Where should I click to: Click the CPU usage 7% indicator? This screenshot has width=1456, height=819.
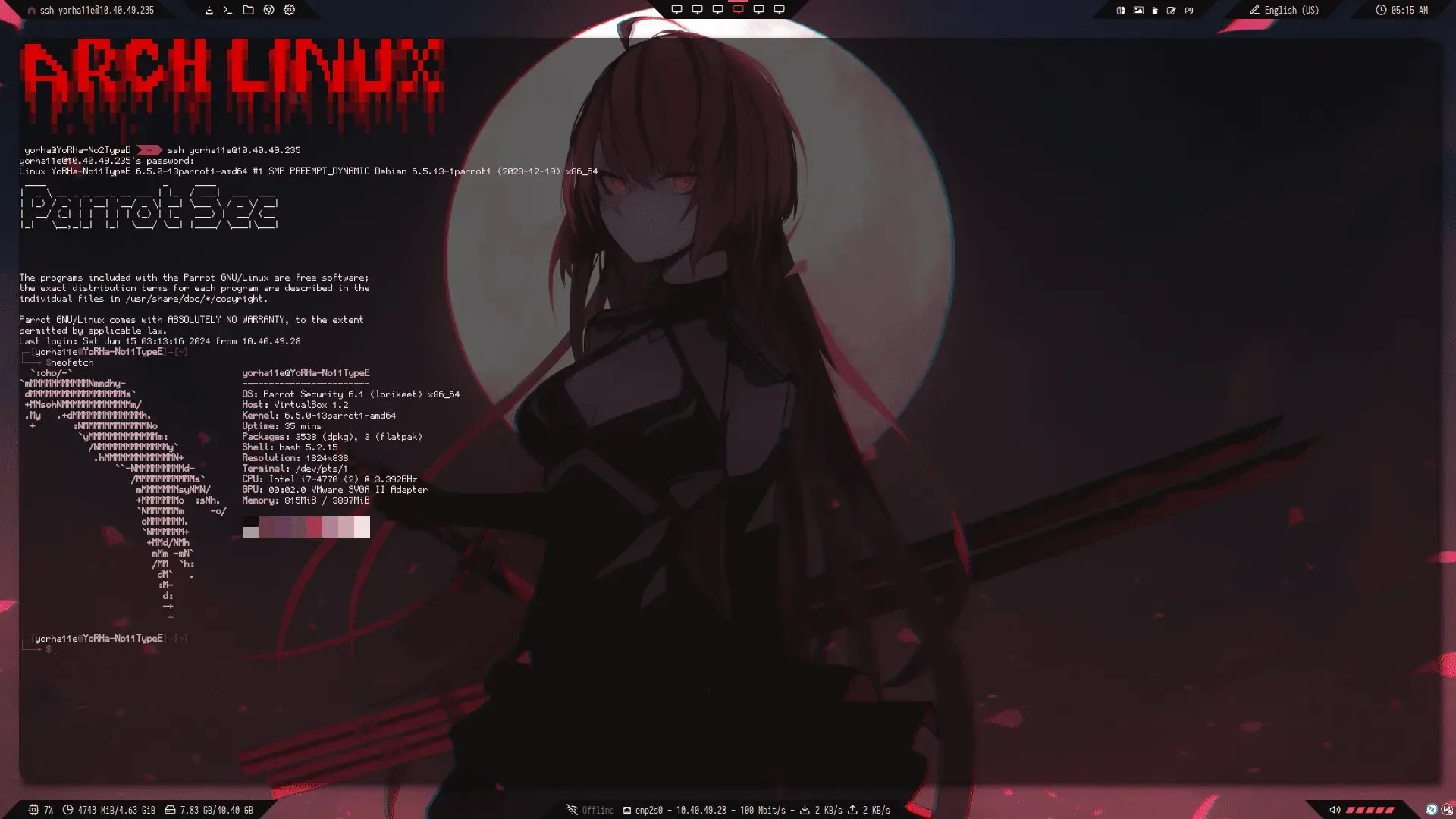coord(41,810)
